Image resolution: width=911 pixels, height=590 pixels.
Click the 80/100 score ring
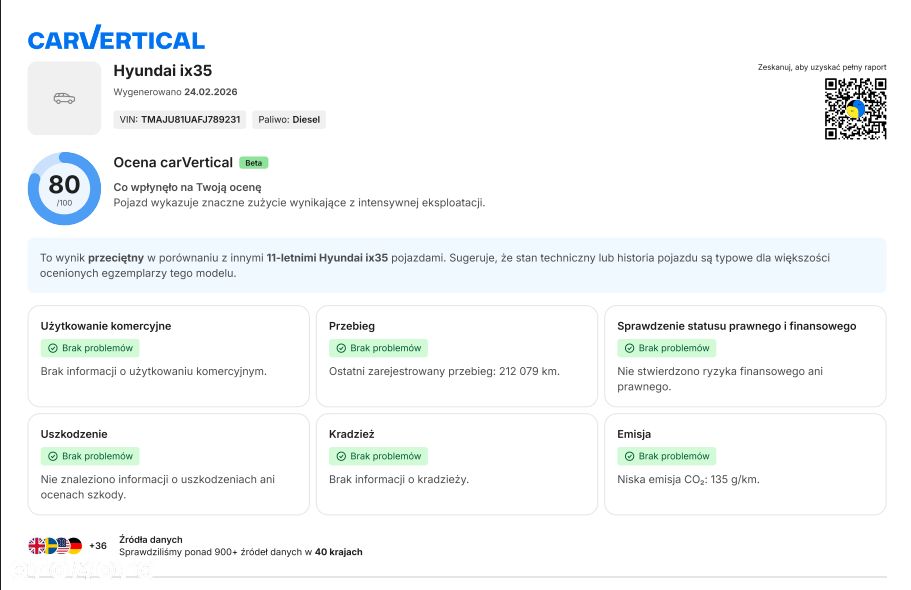(x=64, y=188)
